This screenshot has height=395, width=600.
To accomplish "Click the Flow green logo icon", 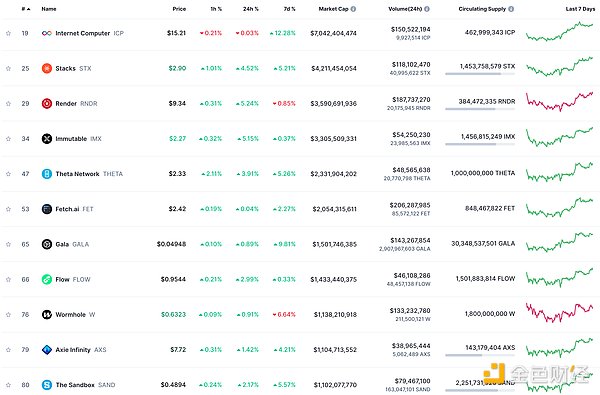I will [47, 279].
